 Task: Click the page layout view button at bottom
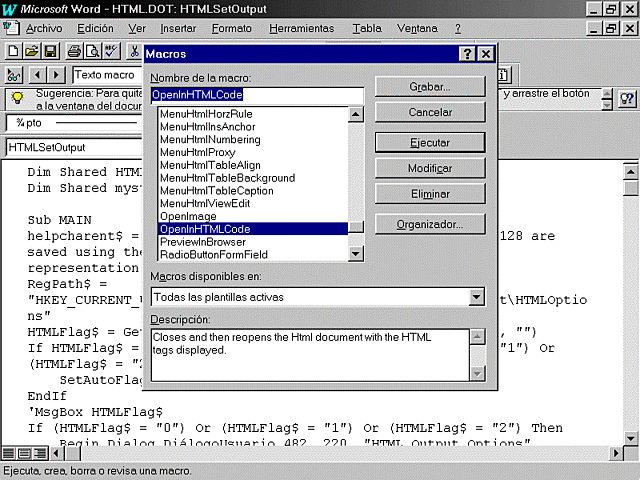[x=24, y=453]
